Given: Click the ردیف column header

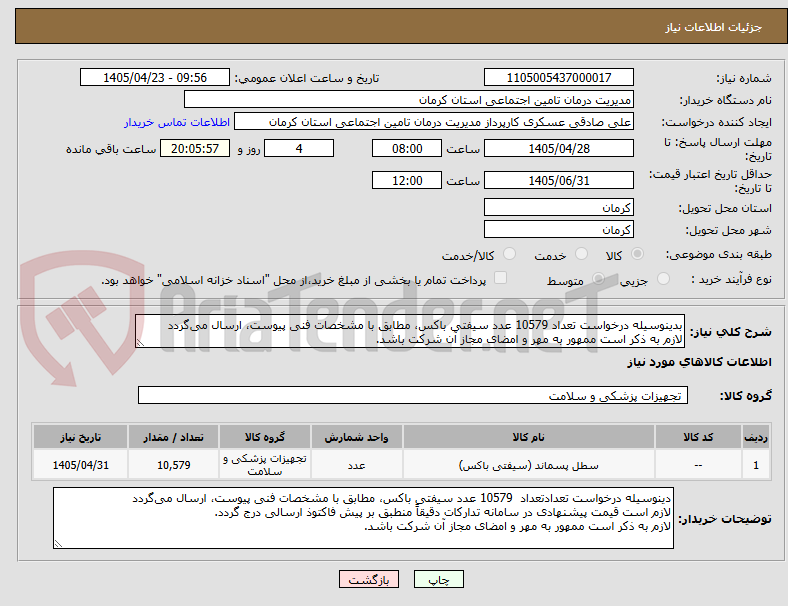Looking at the screenshot, I should coord(755,437).
